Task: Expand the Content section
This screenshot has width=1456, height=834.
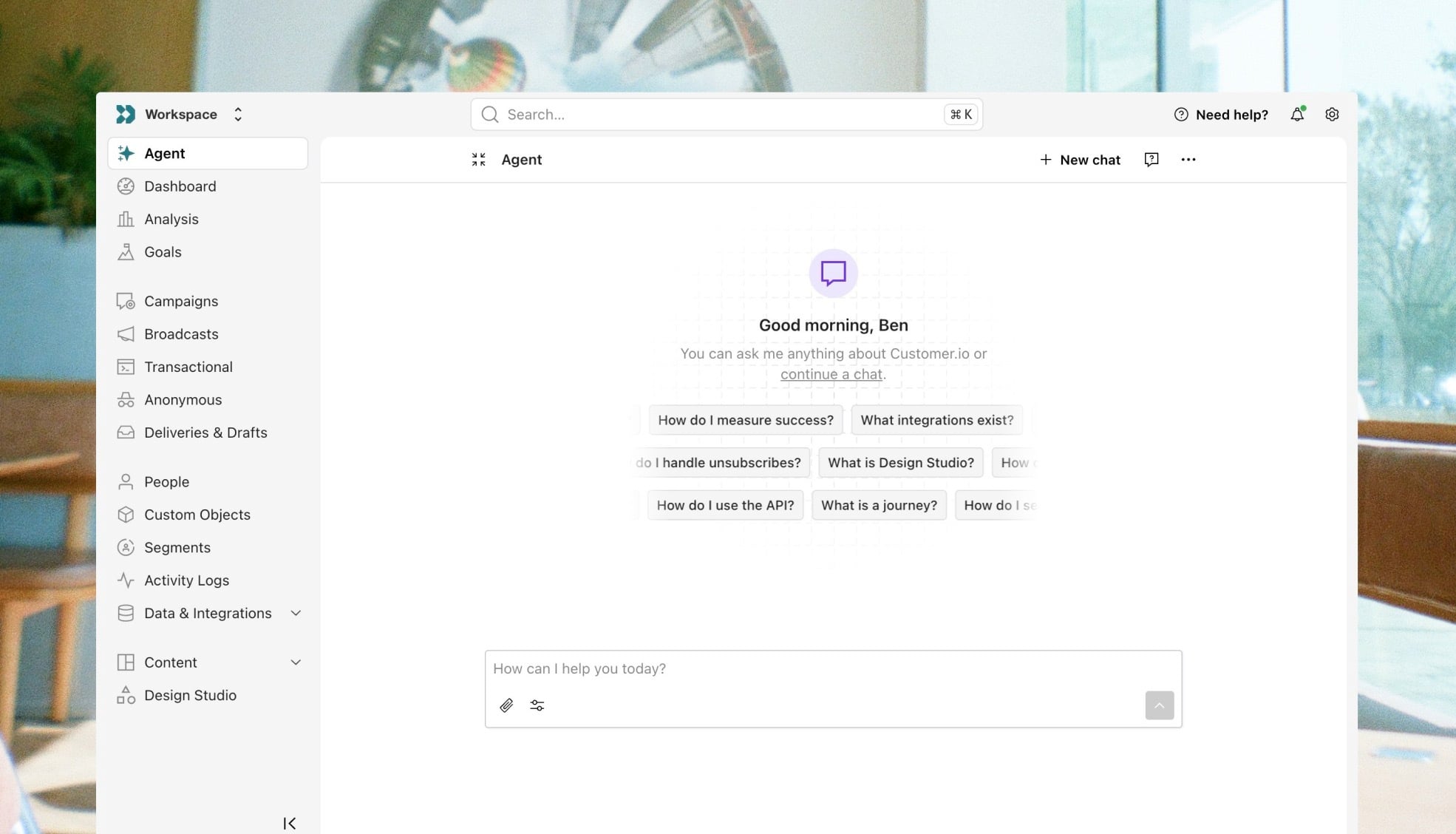Action: pyautogui.click(x=296, y=662)
